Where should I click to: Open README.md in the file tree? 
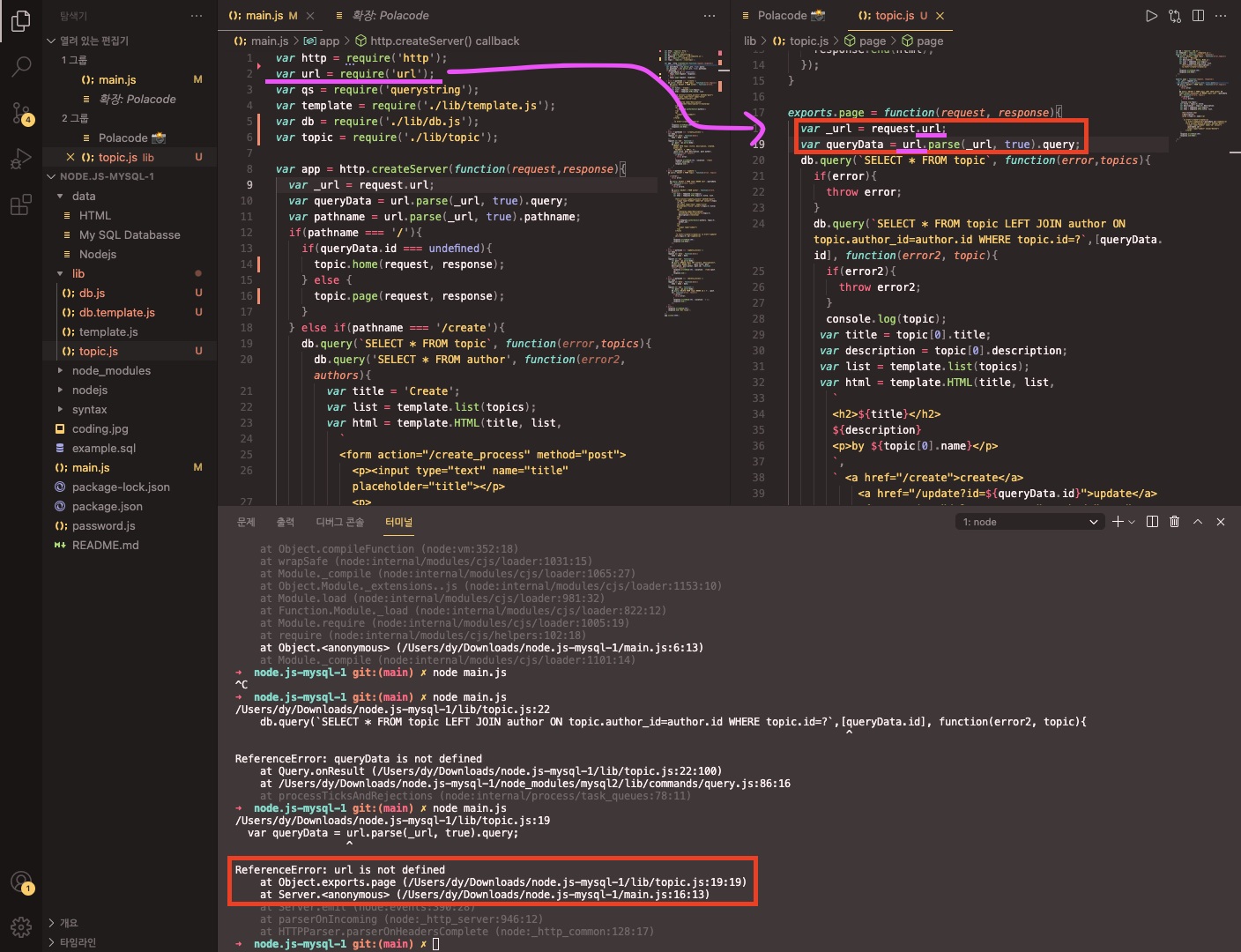(130, 545)
